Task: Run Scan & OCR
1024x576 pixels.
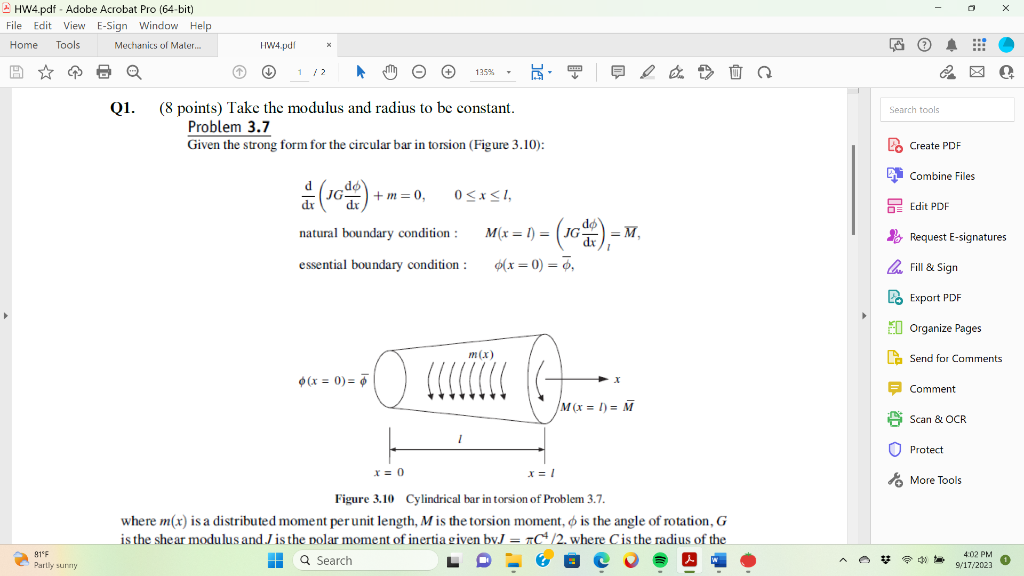Action: 934,419
